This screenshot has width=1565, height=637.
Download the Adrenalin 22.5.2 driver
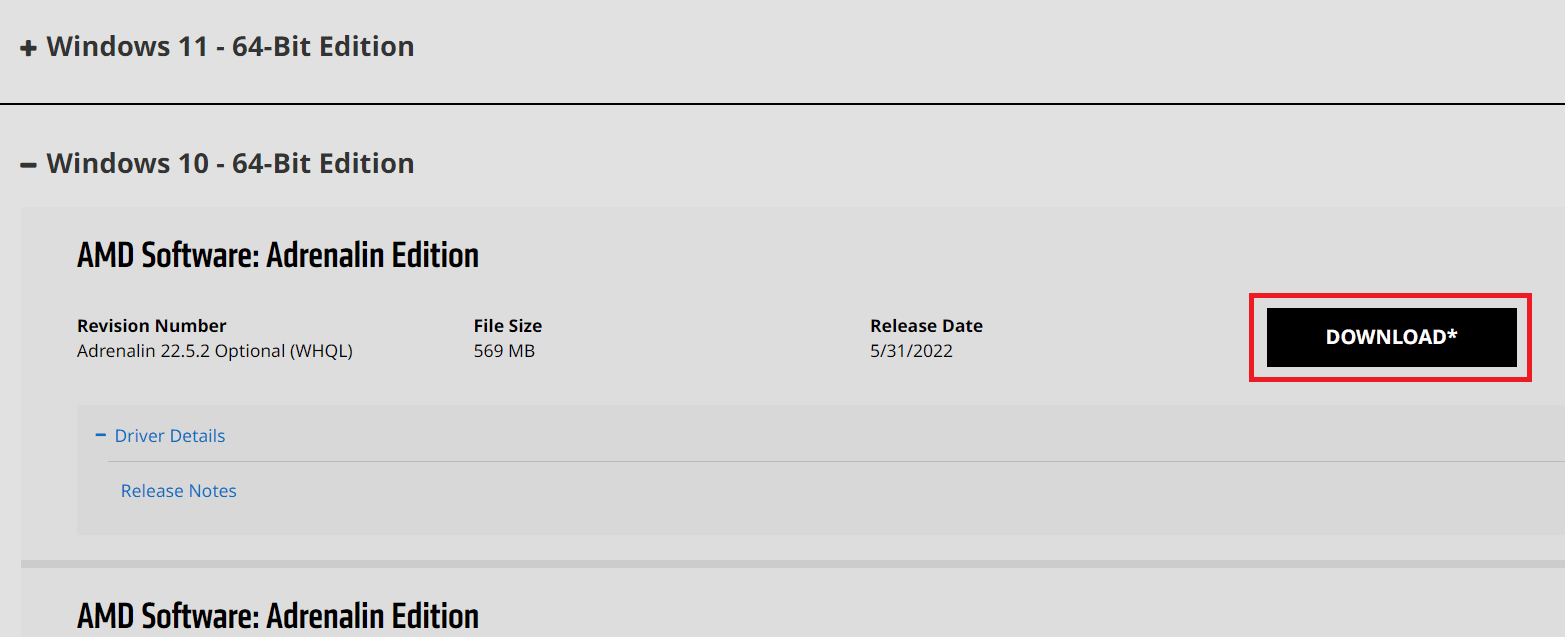click(1391, 337)
